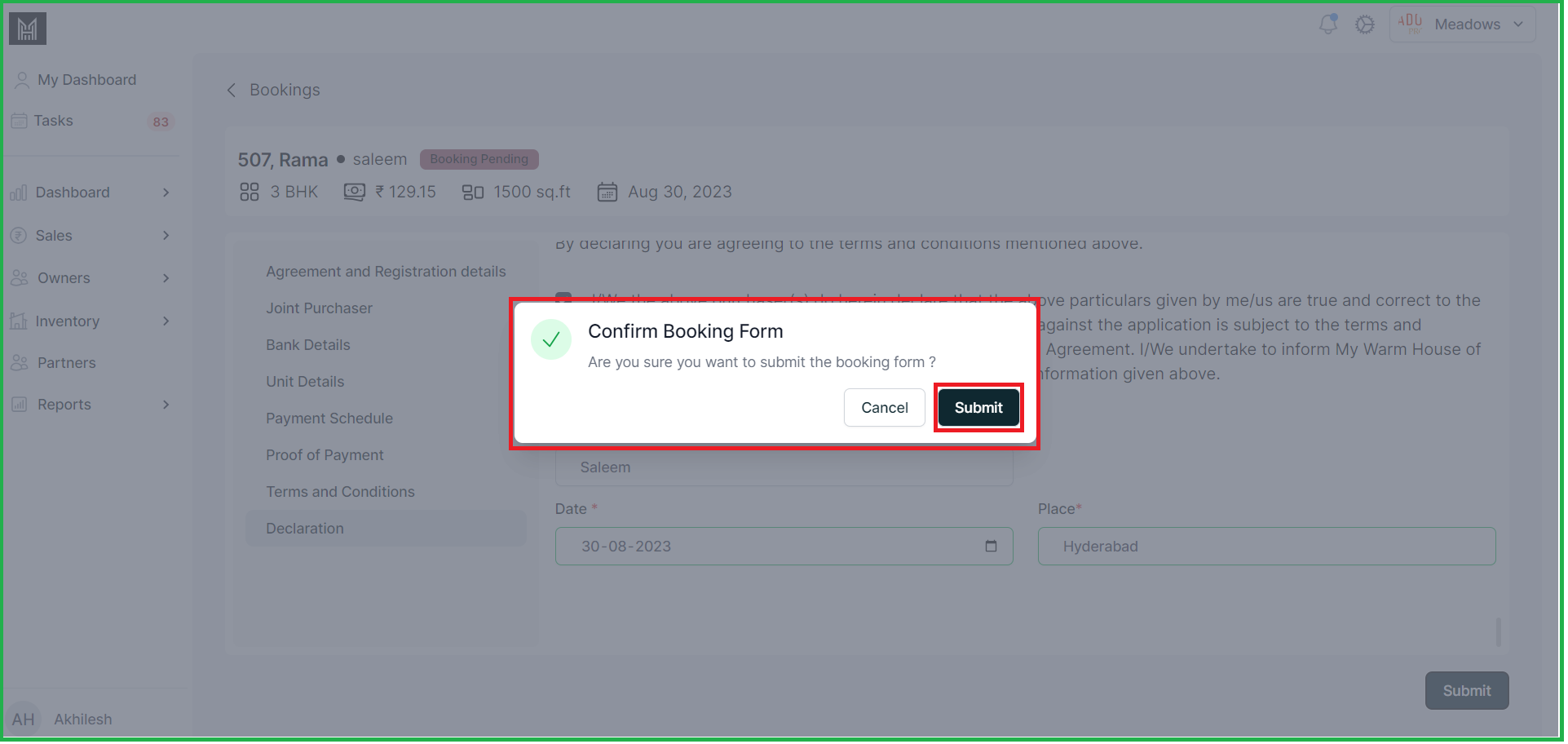Open Inventory in sidebar
This screenshot has height=744, width=1568.
[x=68, y=321]
